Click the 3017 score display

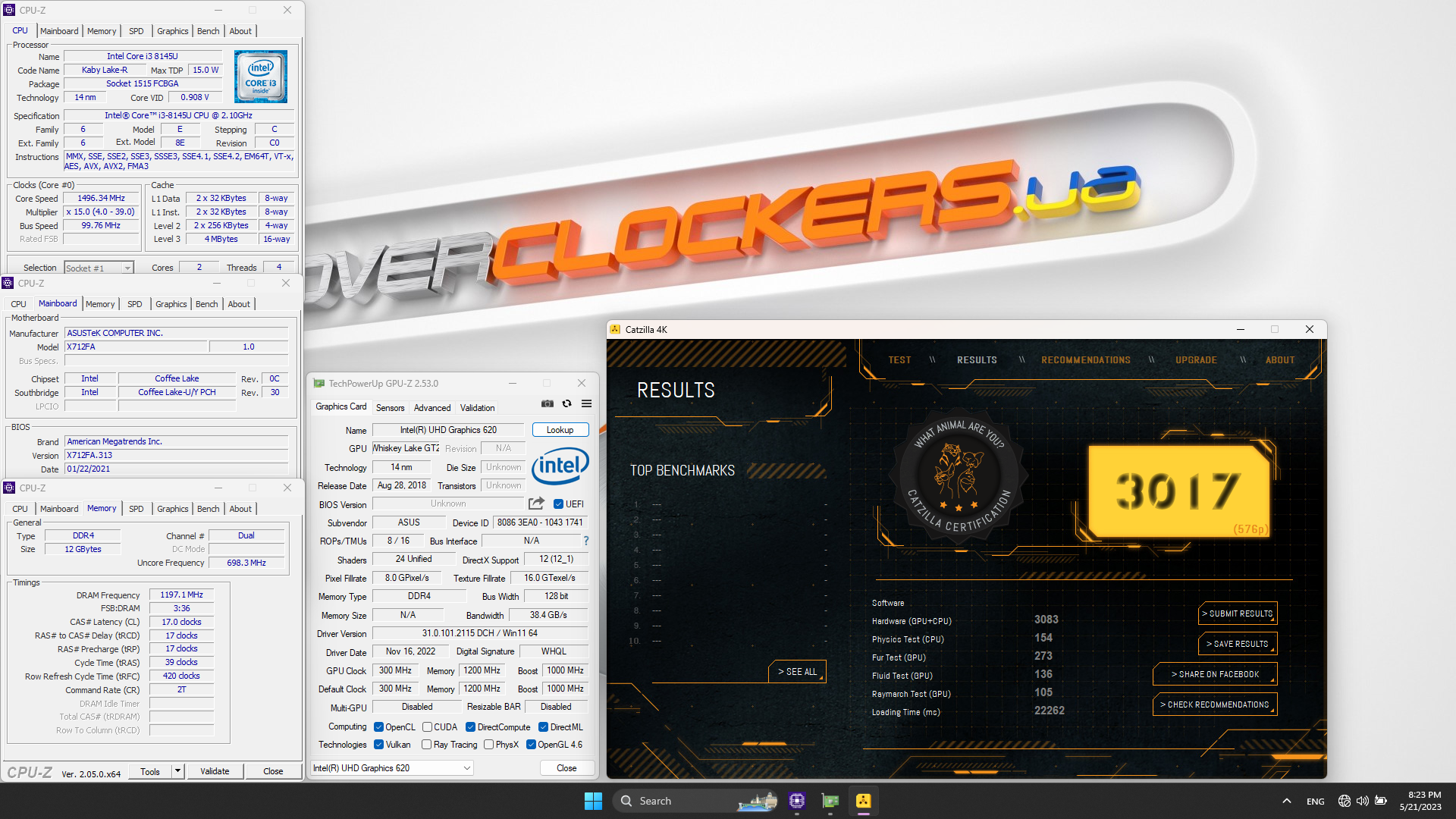tap(1179, 491)
